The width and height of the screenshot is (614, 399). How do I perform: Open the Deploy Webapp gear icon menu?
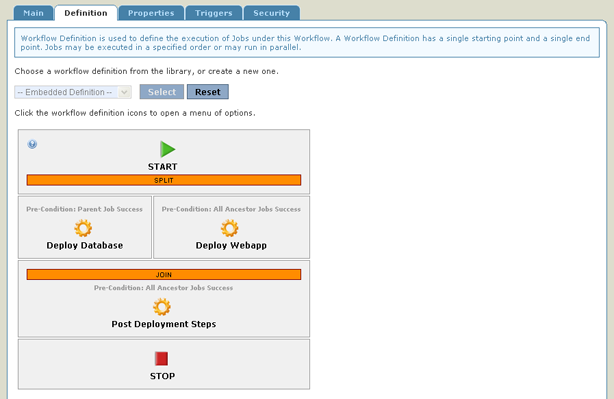(229, 228)
